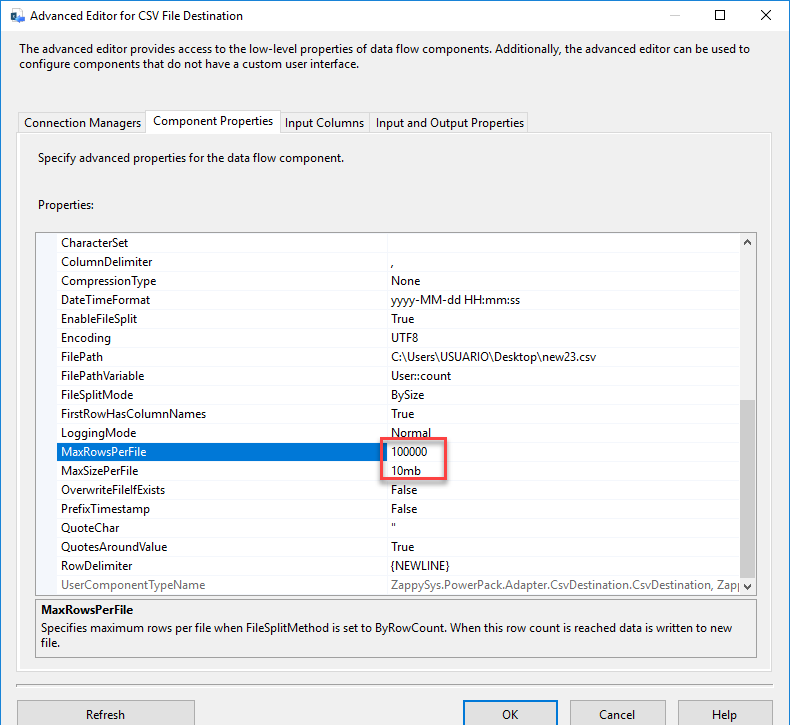
Task: Select the EnableFileSplit property name
Action: (99, 319)
